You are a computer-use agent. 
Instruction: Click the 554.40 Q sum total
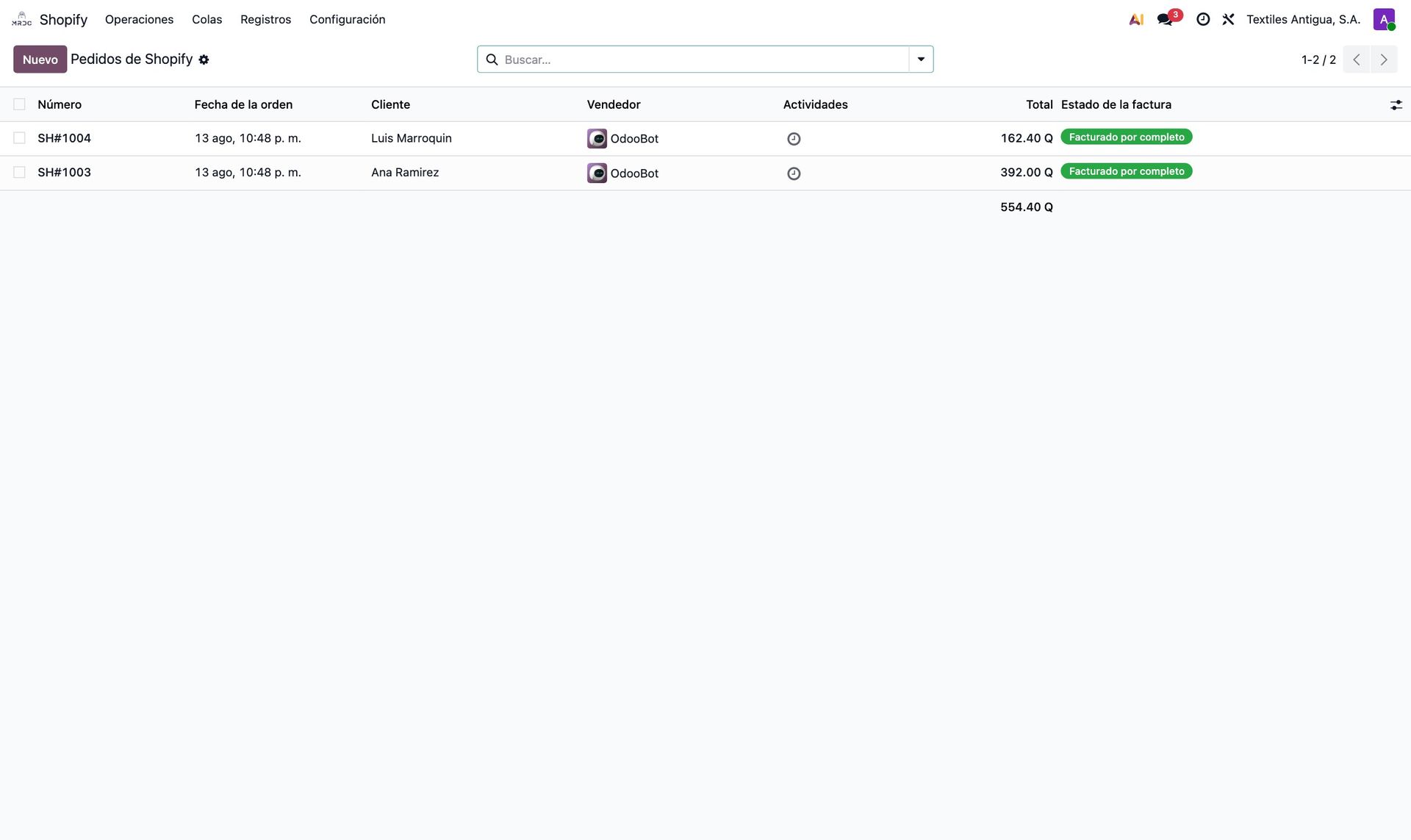1026,207
